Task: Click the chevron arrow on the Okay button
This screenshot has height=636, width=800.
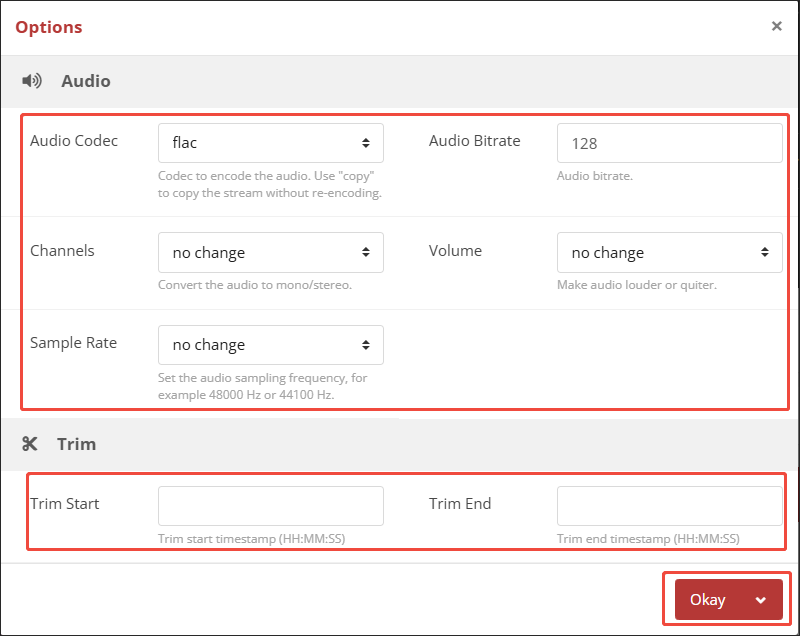Action: point(759,599)
